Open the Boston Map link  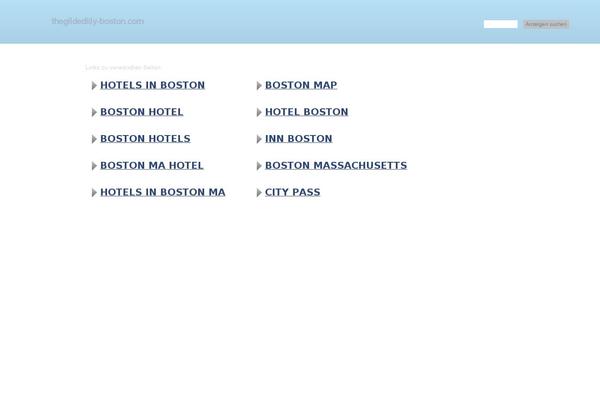[300, 86]
